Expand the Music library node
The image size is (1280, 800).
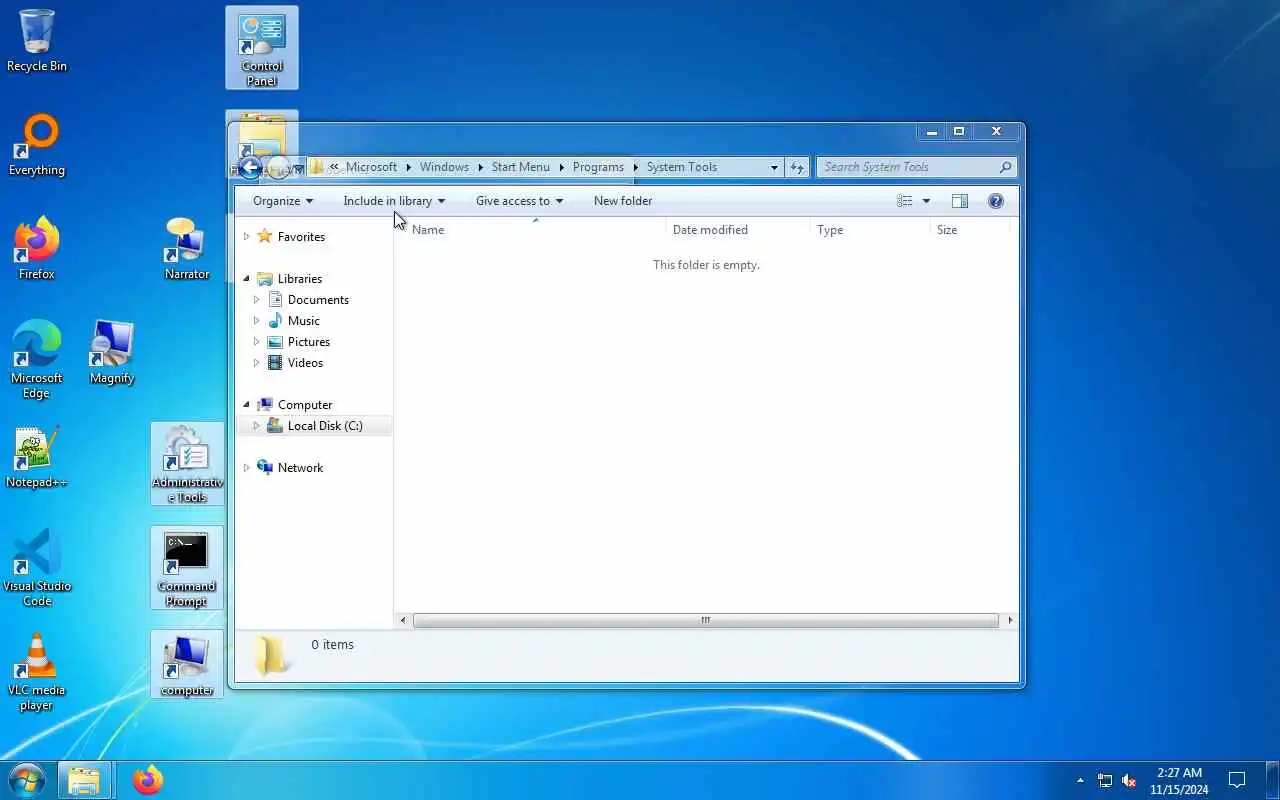(256, 321)
